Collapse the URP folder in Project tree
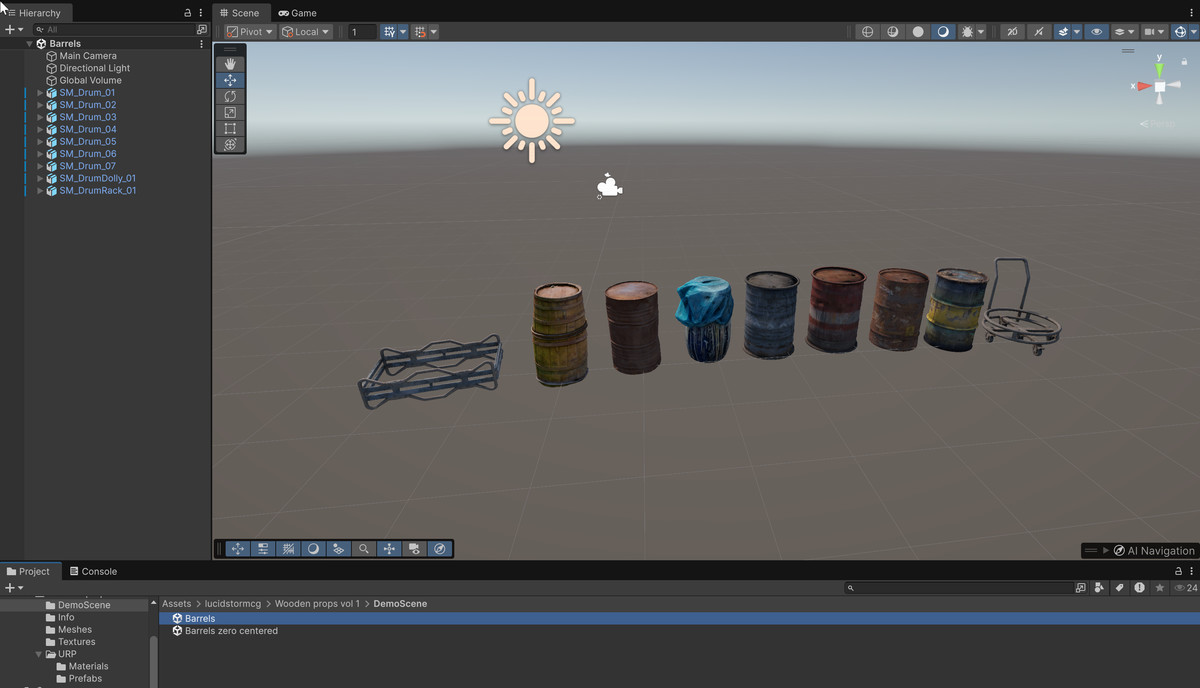 click(x=39, y=654)
